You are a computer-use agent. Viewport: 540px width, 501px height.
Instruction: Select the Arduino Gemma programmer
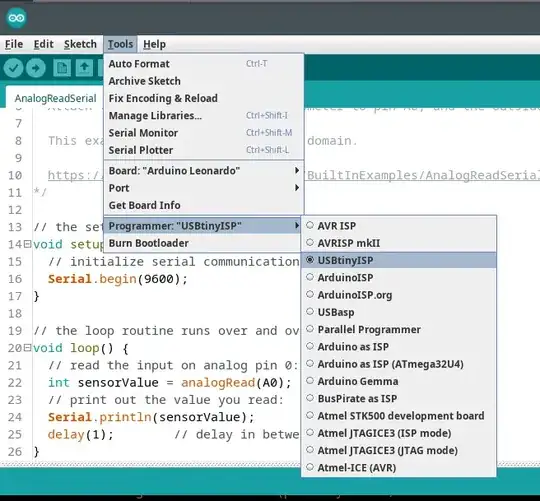pyautogui.click(x=399, y=381)
